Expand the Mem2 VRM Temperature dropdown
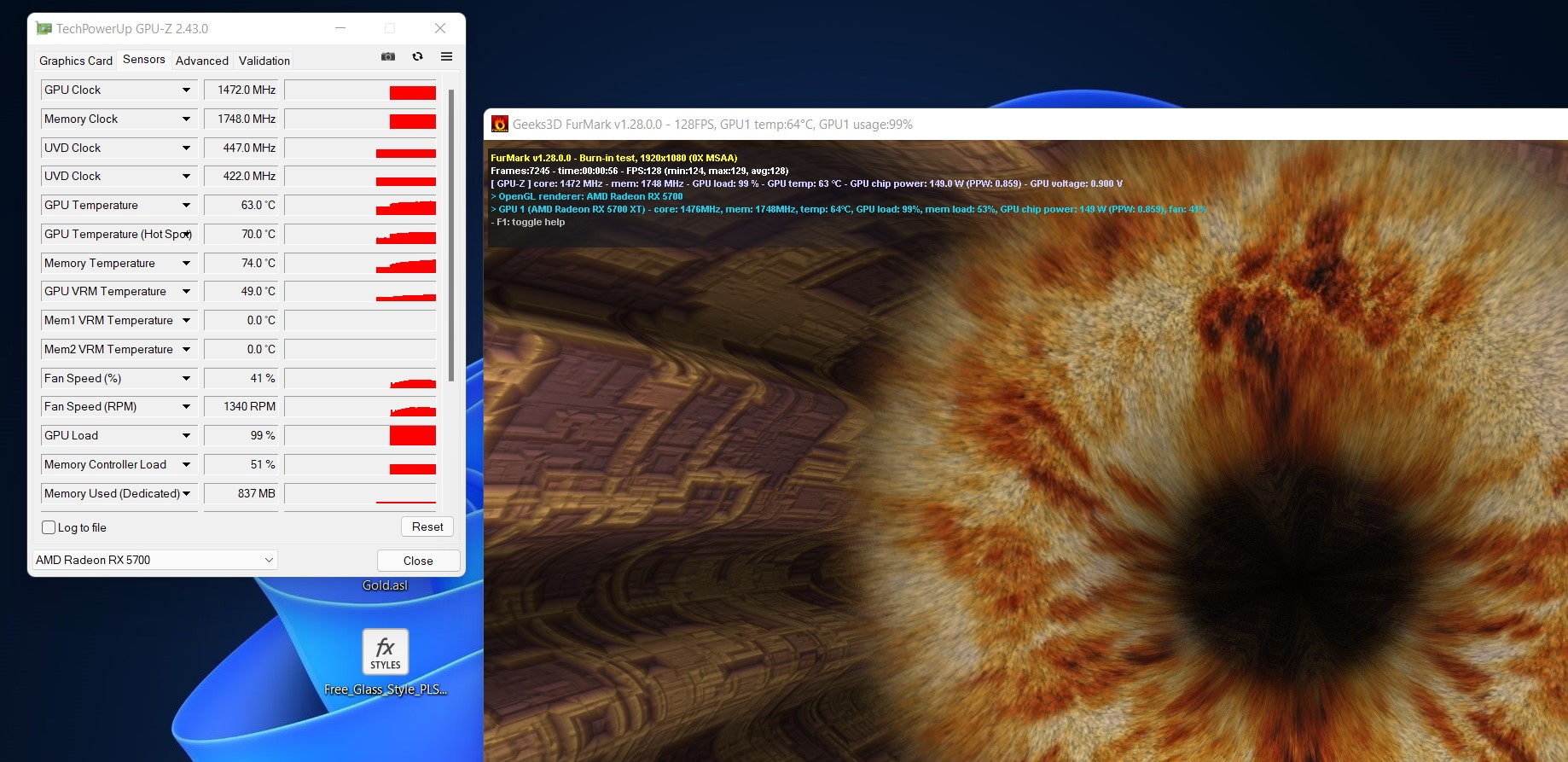Image resolution: width=1568 pixels, height=762 pixels. (x=186, y=350)
